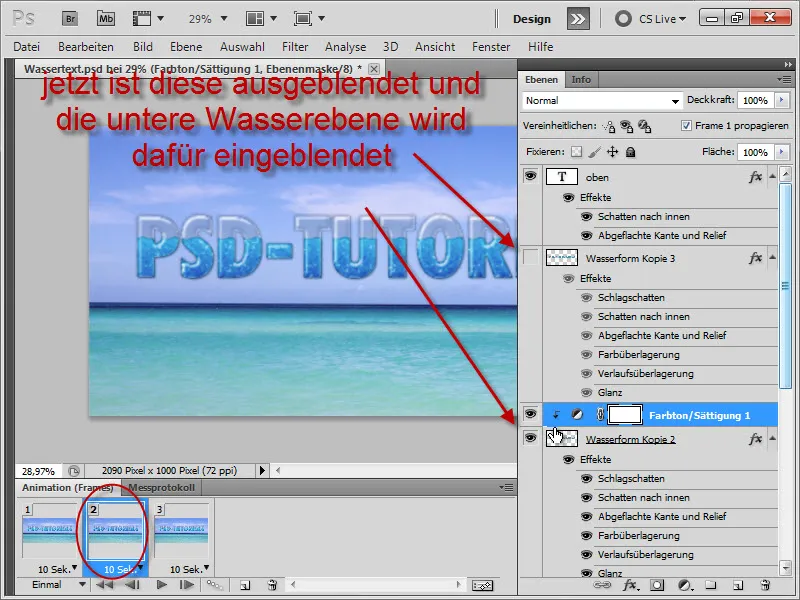Hide the Farbton/Sättigung 1 adjustment layer
The height and width of the screenshot is (600, 800).
point(531,414)
